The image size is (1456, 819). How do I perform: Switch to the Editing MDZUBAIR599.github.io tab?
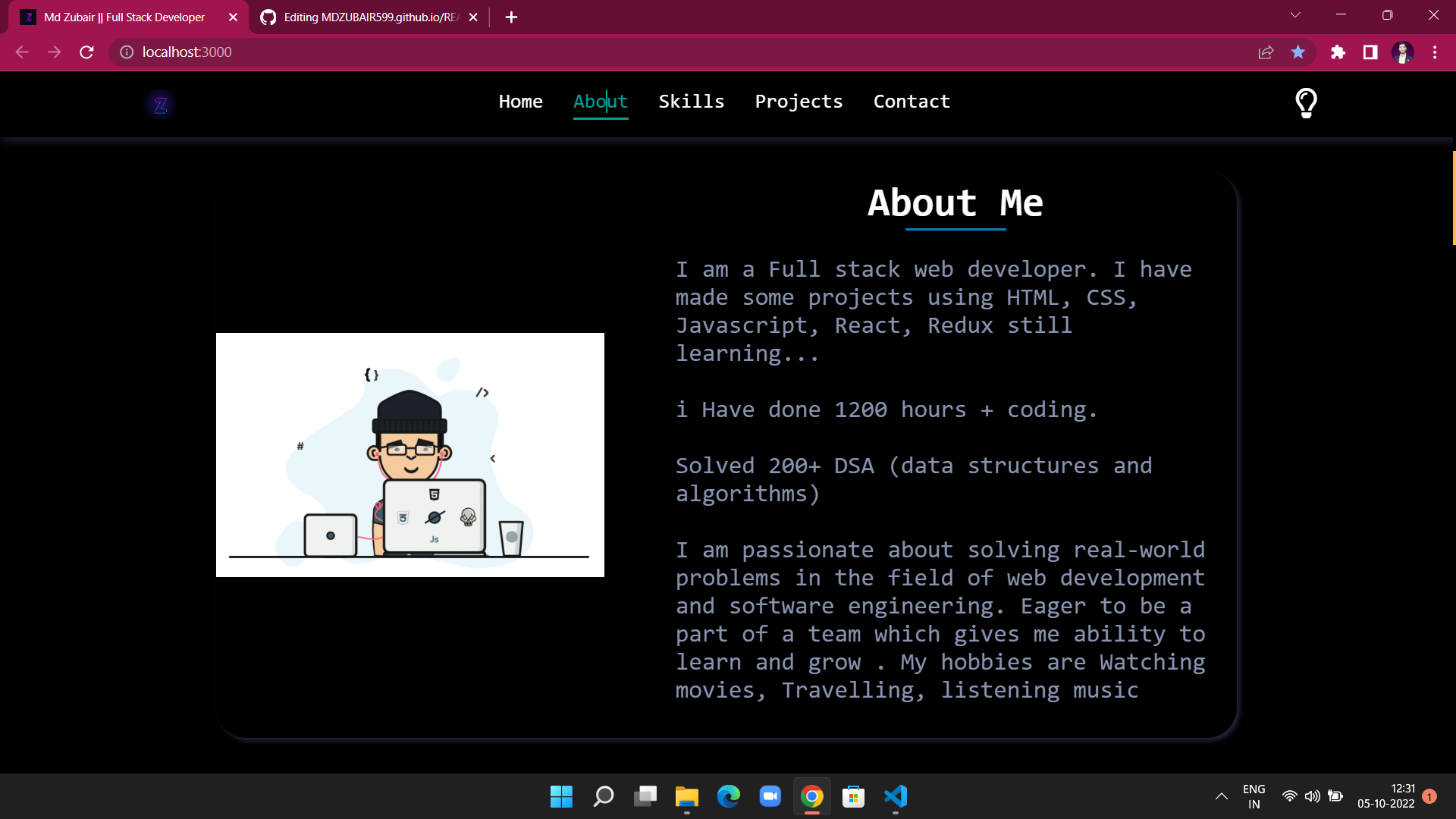click(x=370, y=17)
